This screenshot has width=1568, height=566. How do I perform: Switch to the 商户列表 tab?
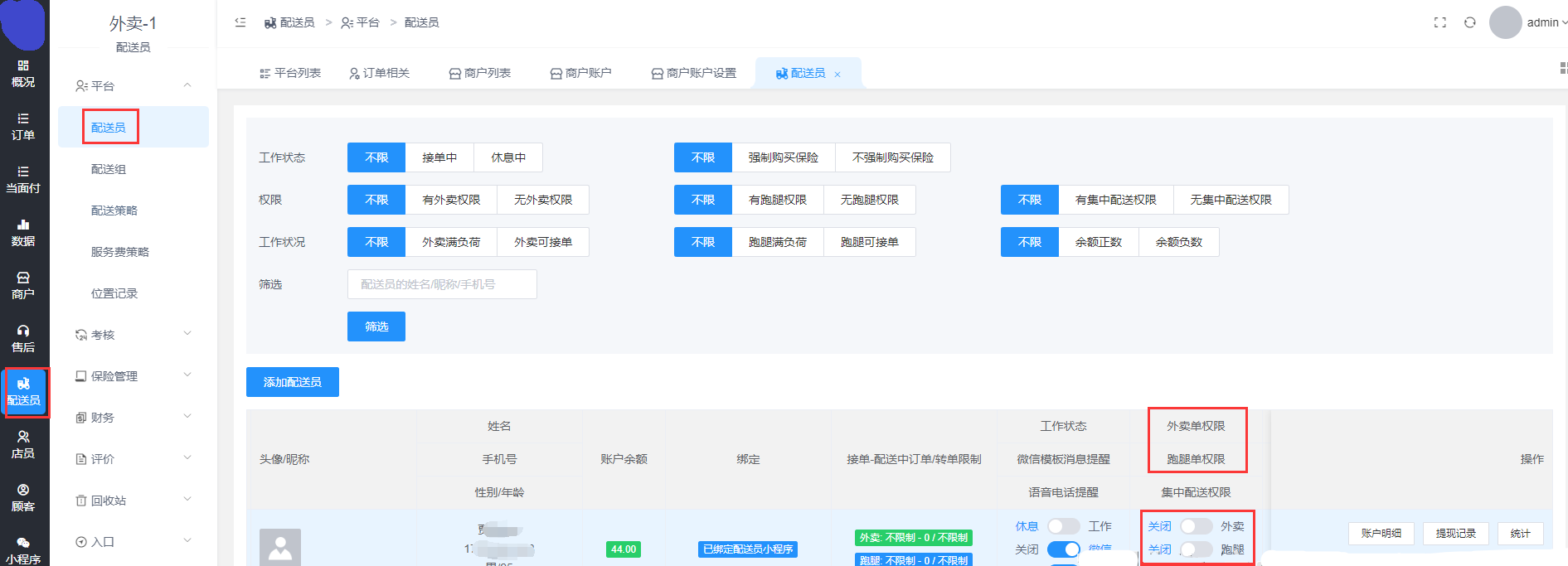479,73
